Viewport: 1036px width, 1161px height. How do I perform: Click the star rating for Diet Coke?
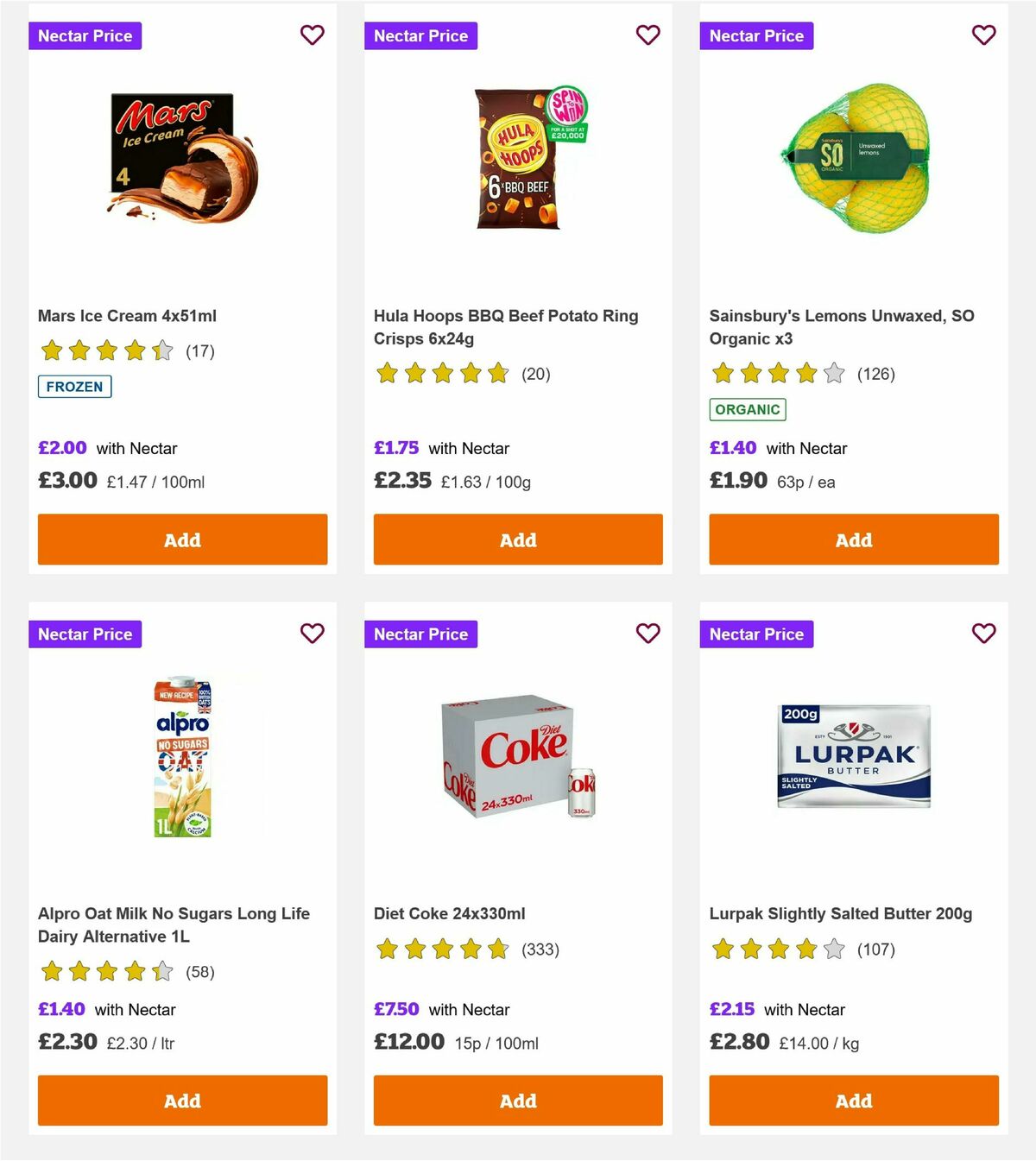click(442, 949)
